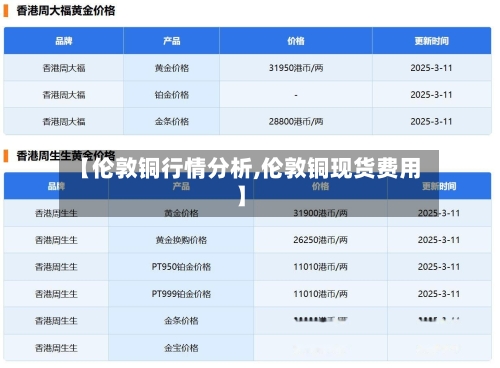Image resolution: width=500 pixels, height=368 pixels.
Task: Select 香港周大福 brand cell in 金条价格 row
Action: [64, 122]
